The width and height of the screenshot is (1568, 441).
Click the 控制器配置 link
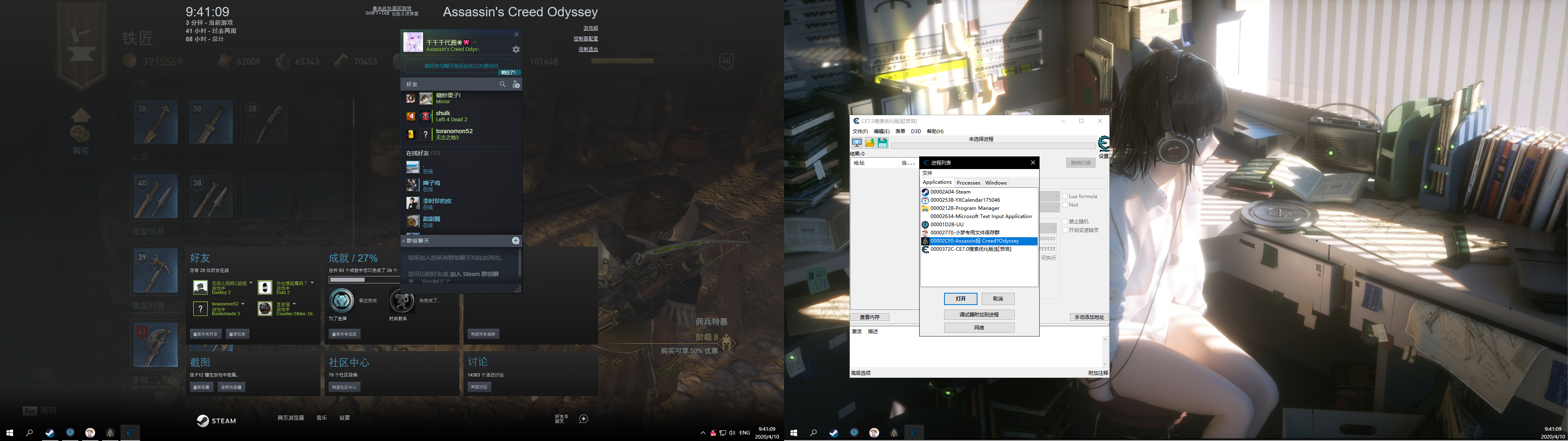586,38
